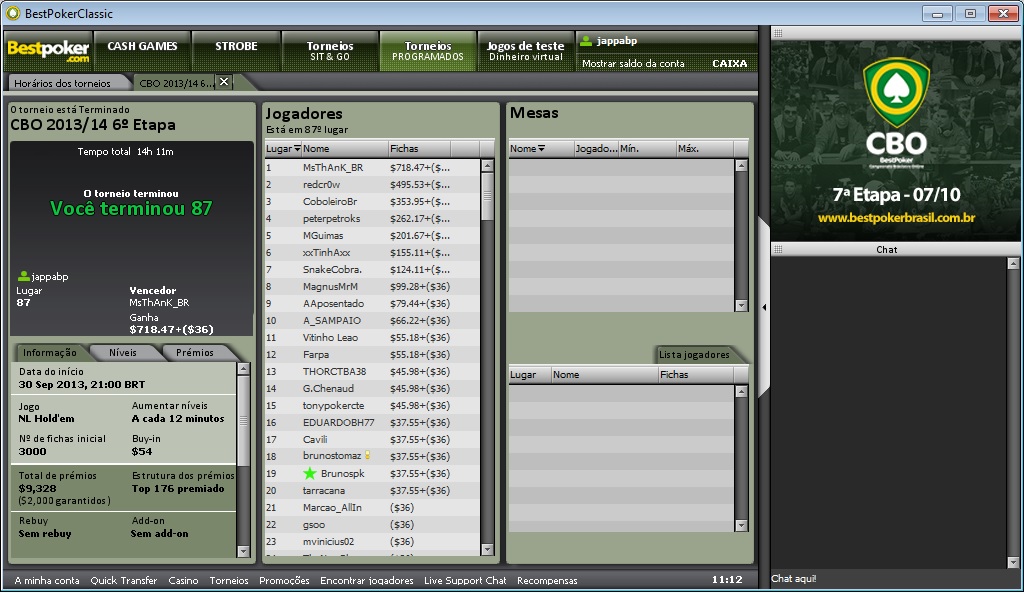Sort Mesas by Mín. column
This screenshot has height=614, width=1024.
pos(647,149)
